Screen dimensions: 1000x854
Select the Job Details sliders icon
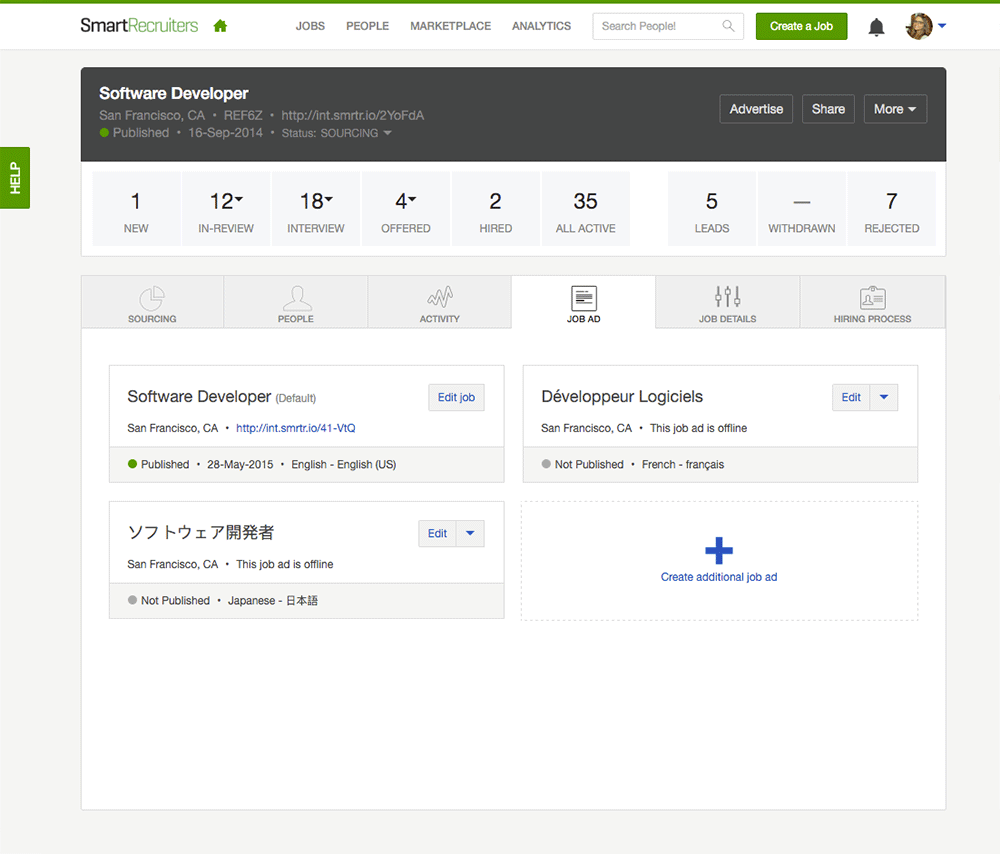pyautogui.click(x=727, y=297)
